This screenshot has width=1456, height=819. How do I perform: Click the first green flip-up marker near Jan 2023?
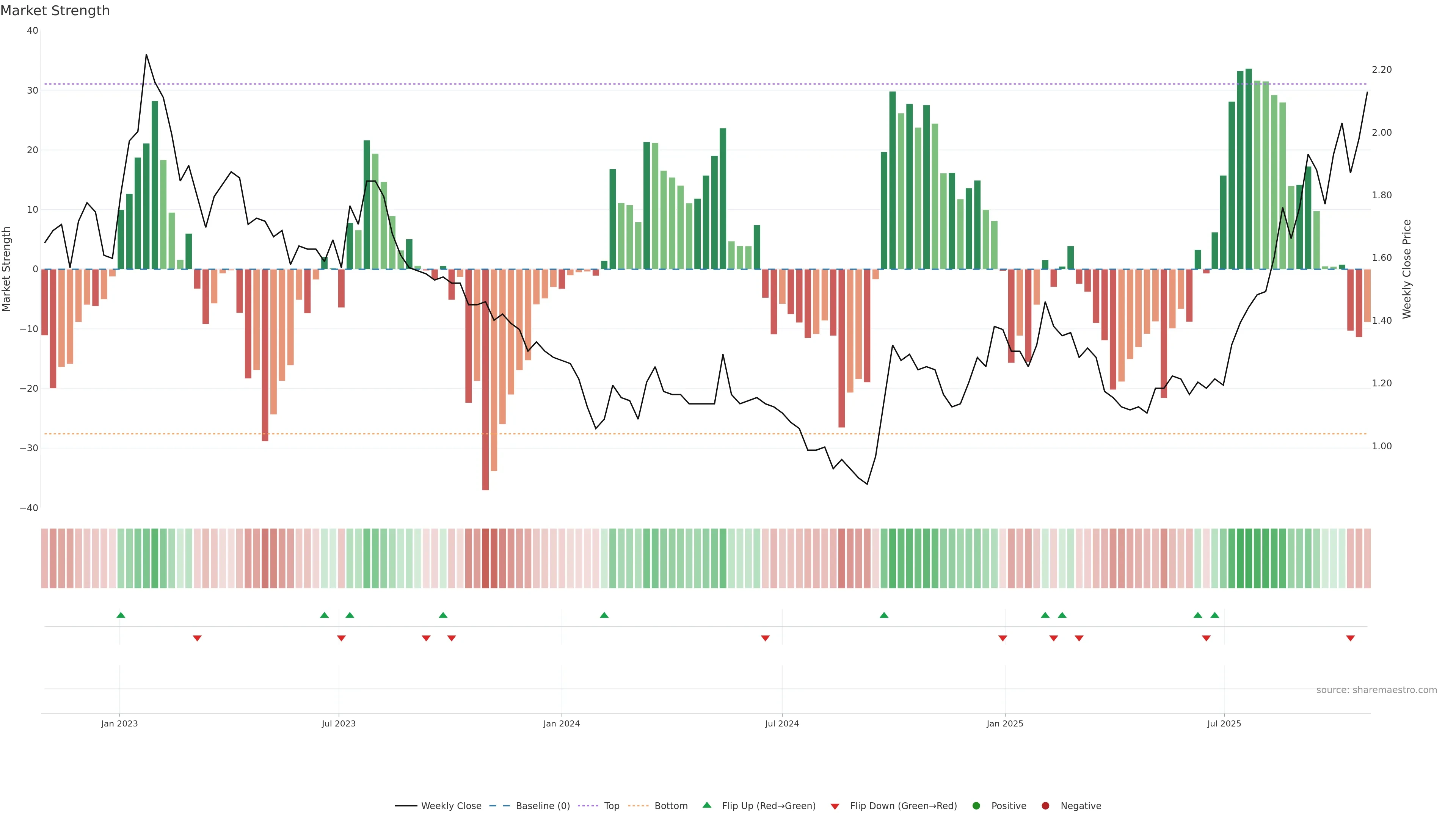pyautogui.click(x=121, y=615)
